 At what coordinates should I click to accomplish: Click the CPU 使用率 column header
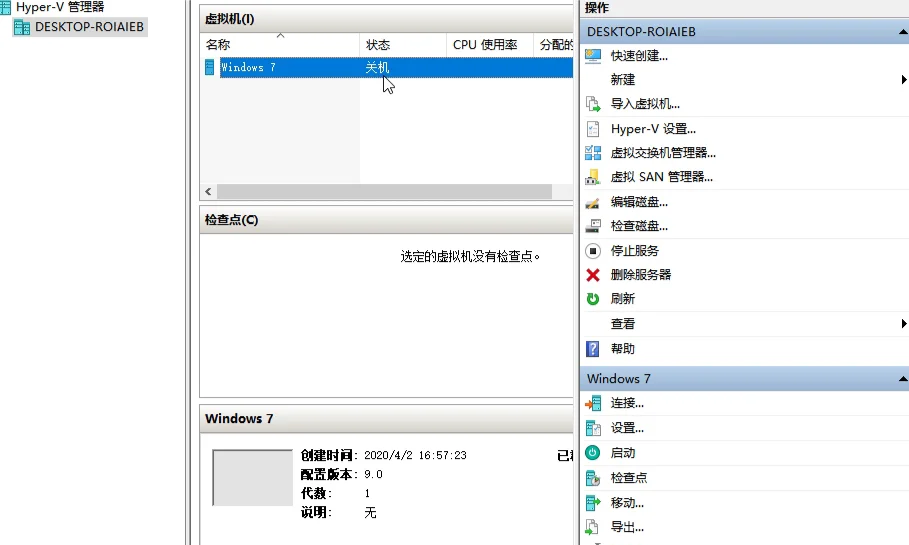pos(490,45)
